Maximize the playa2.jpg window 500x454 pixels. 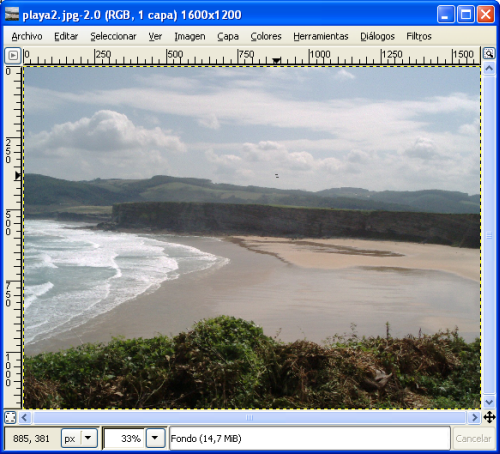tap(466, 14)
